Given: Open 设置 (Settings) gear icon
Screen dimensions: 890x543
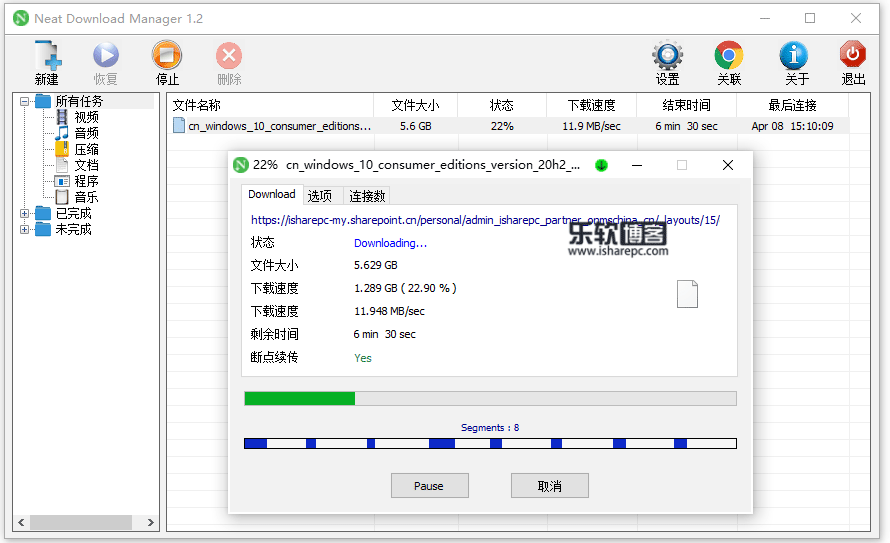Looking at the screenshot, I should 668,55.
